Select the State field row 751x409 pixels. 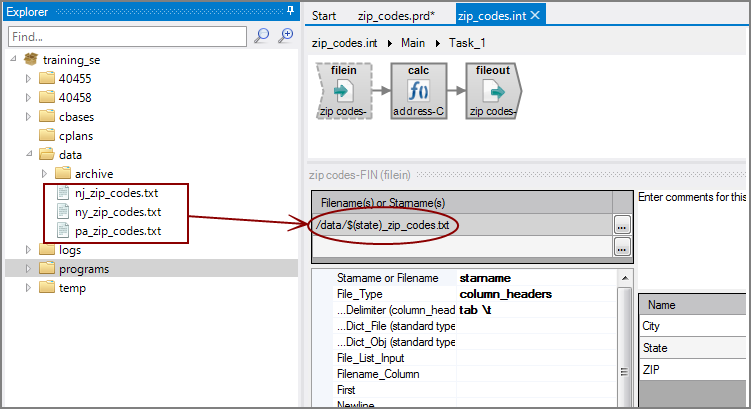pyautogui.click(x=693, y=348)
